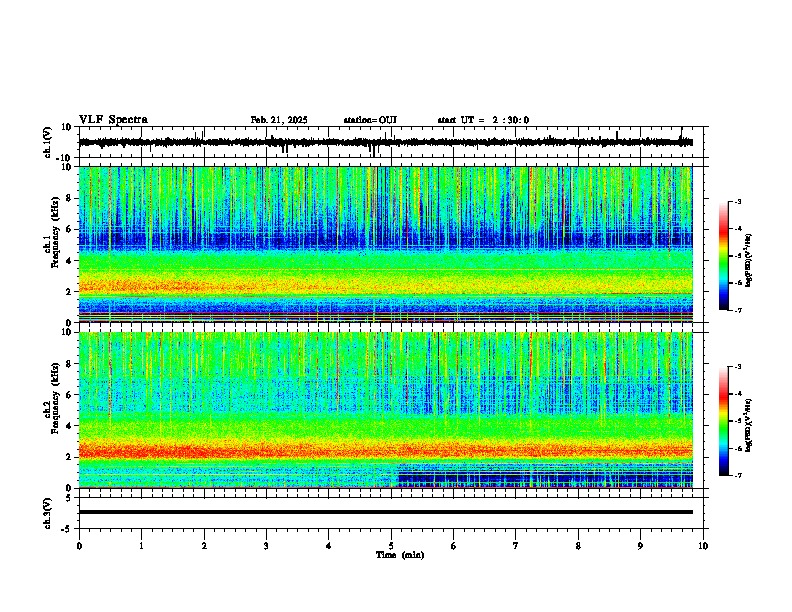Click time axis tick label "0"

point(79,546)
